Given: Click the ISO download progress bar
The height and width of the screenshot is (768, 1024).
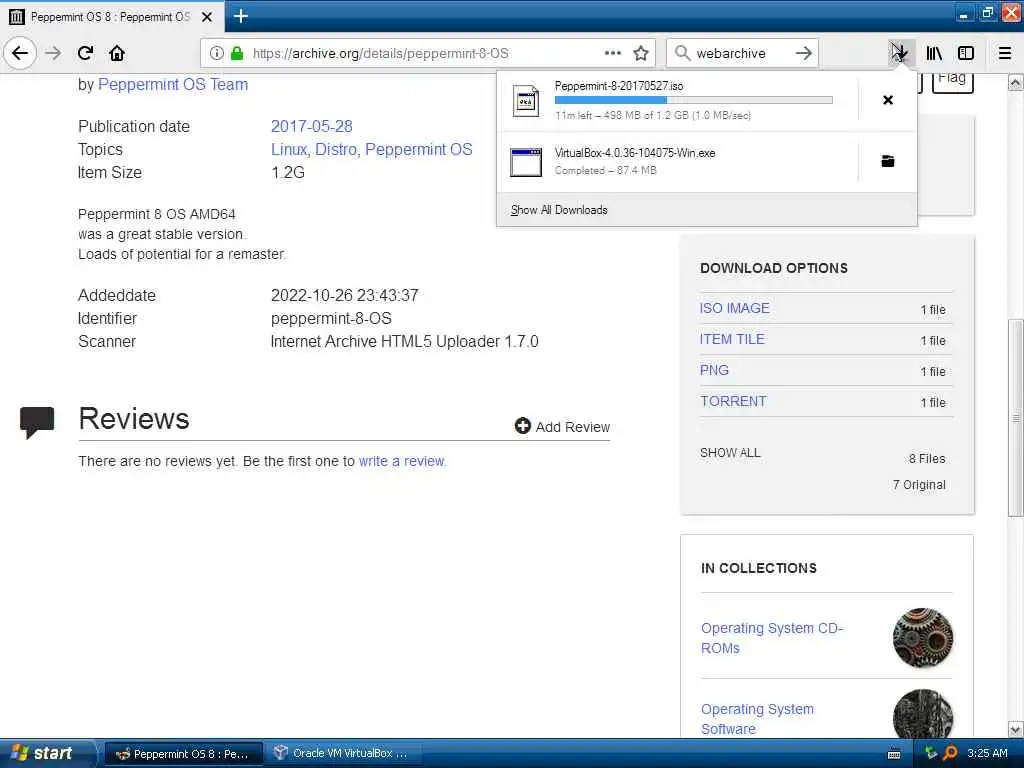Looking at the screenshot, I should 694,100.
